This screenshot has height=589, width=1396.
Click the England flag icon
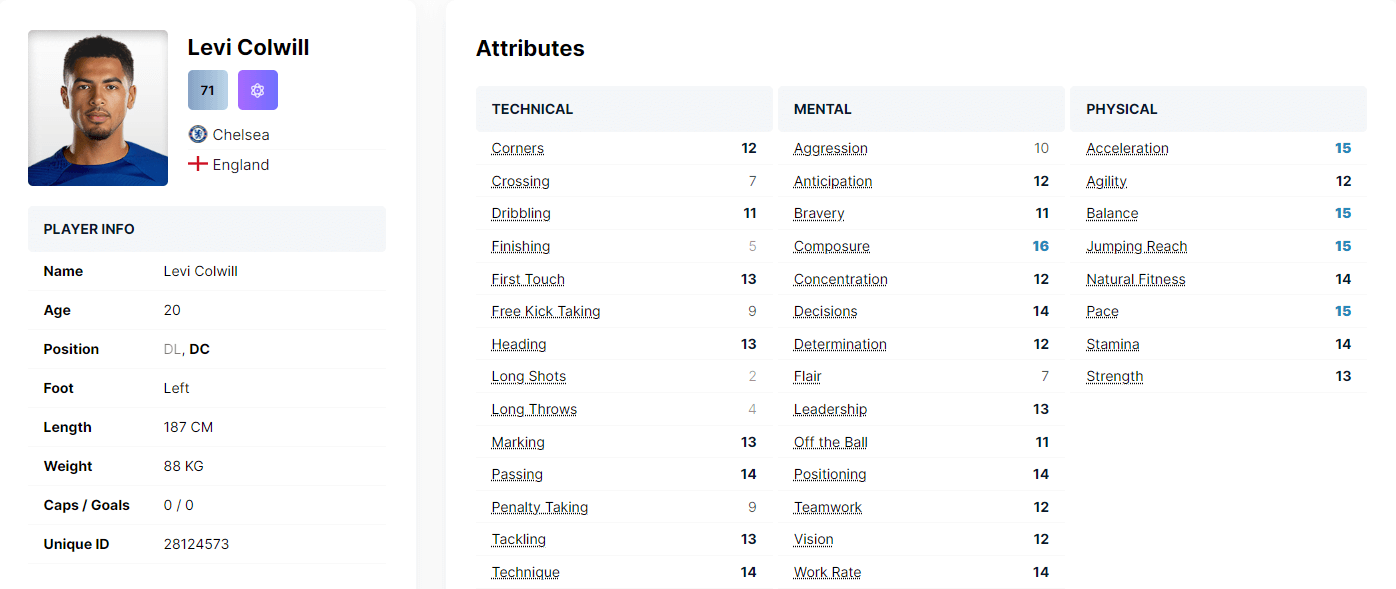coord(198,164)
